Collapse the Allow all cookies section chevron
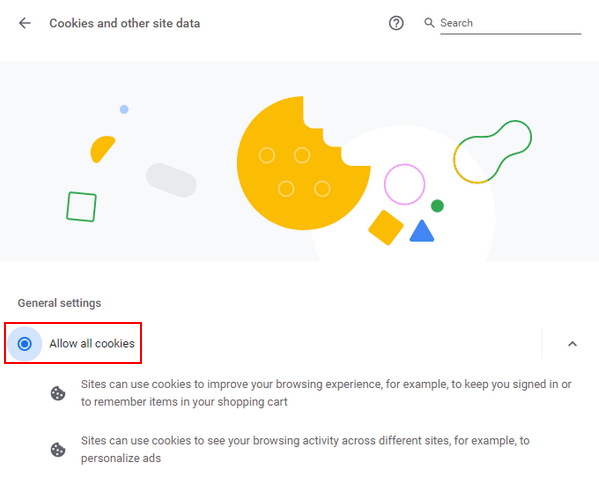This screenshot has width=599, height=478. [x=572, y=344]
